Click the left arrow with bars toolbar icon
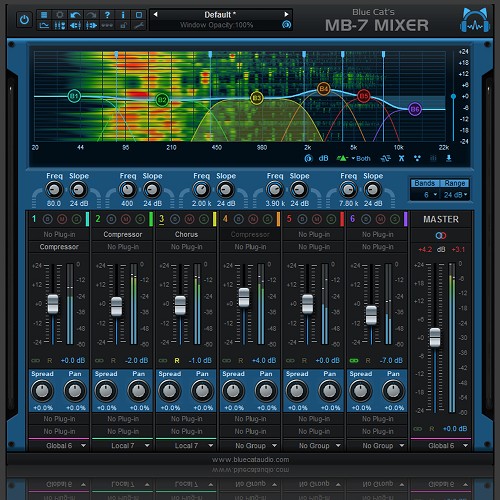This screenshot has width=500, height=500. pyautogui.click(x=76, y=25)
